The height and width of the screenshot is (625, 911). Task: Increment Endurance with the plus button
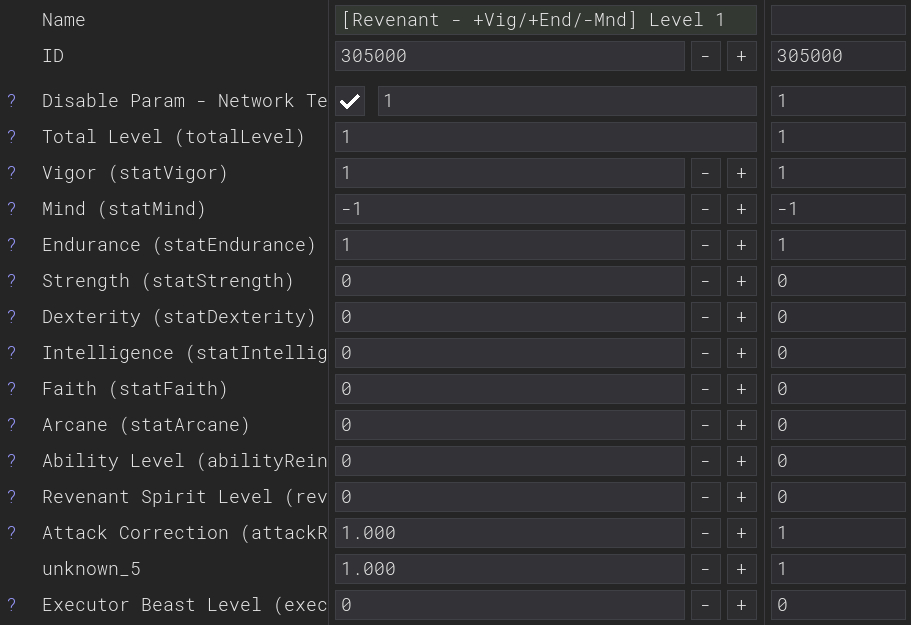coord(741,245)
